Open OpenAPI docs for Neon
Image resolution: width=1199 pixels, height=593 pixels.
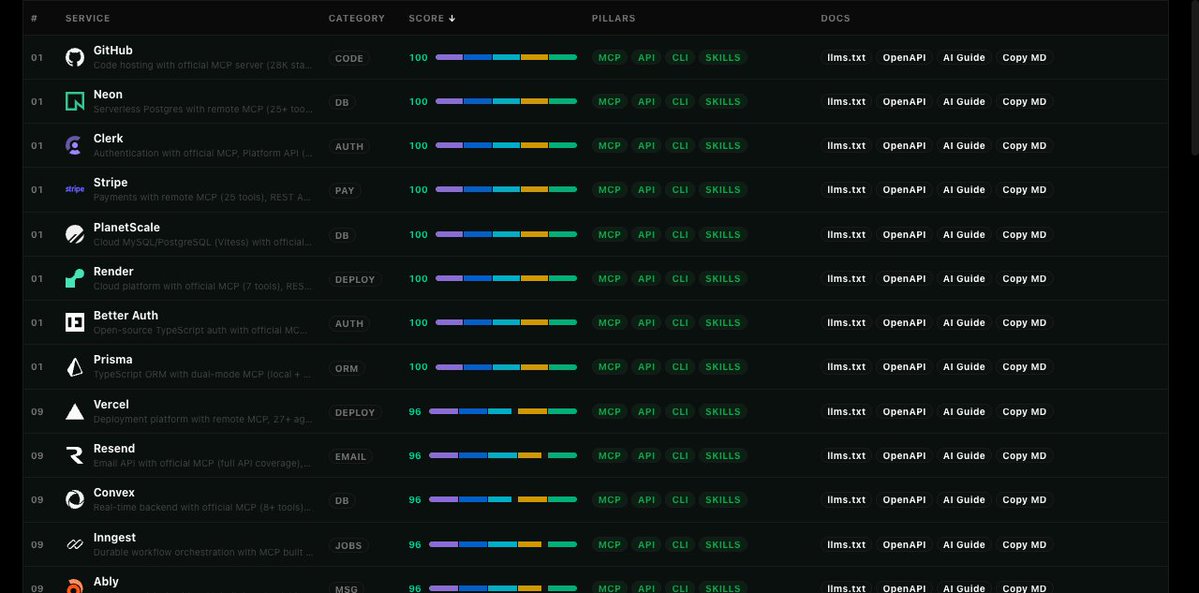tap(904, 102)
